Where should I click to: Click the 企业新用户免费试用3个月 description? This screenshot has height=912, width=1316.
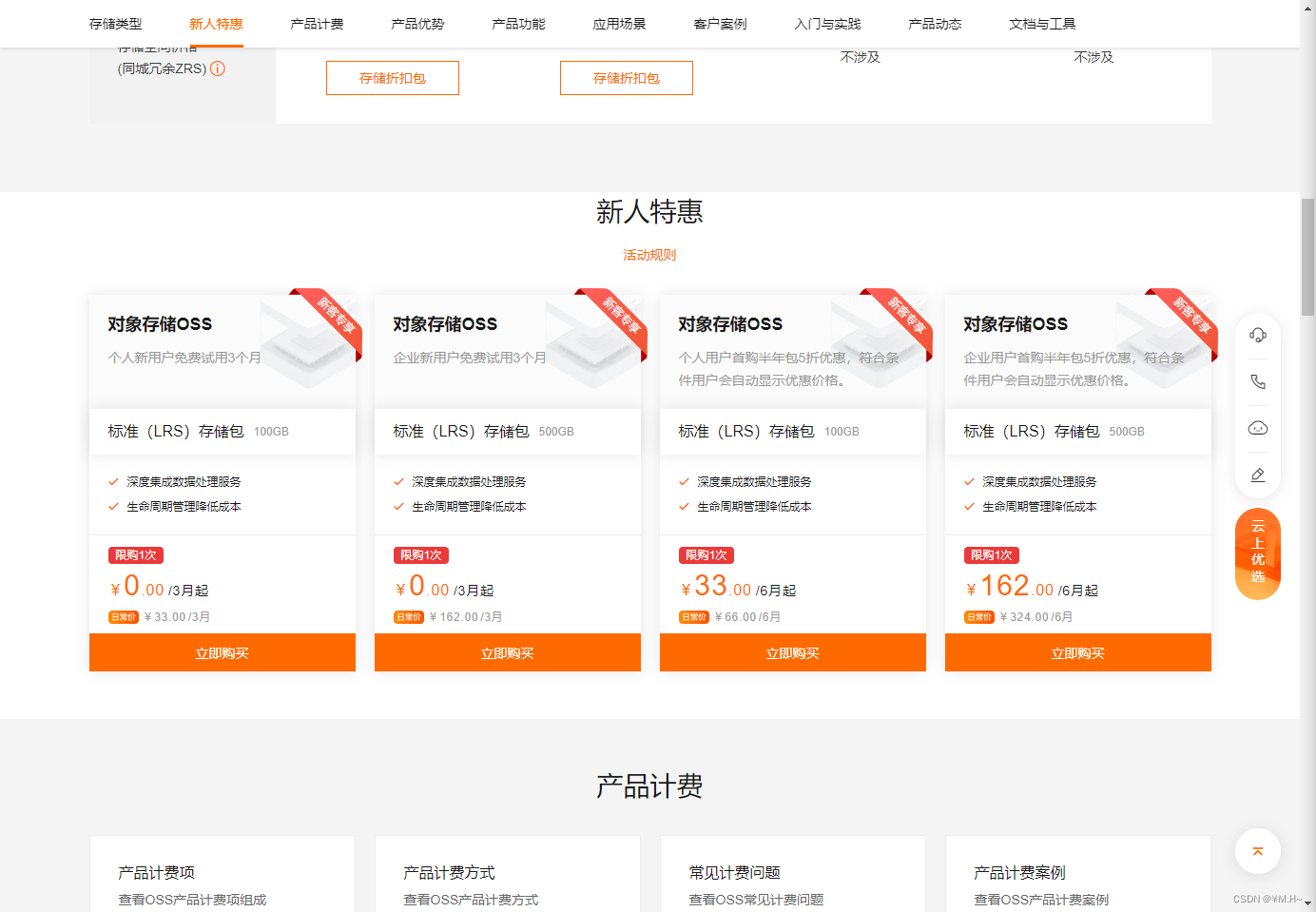pyautogui.click(x=470, y=358)
